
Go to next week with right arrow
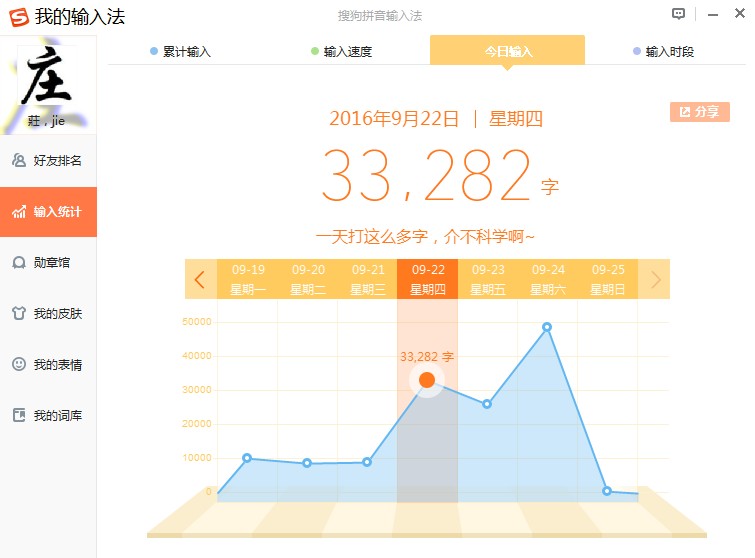[x=654, y=279]
